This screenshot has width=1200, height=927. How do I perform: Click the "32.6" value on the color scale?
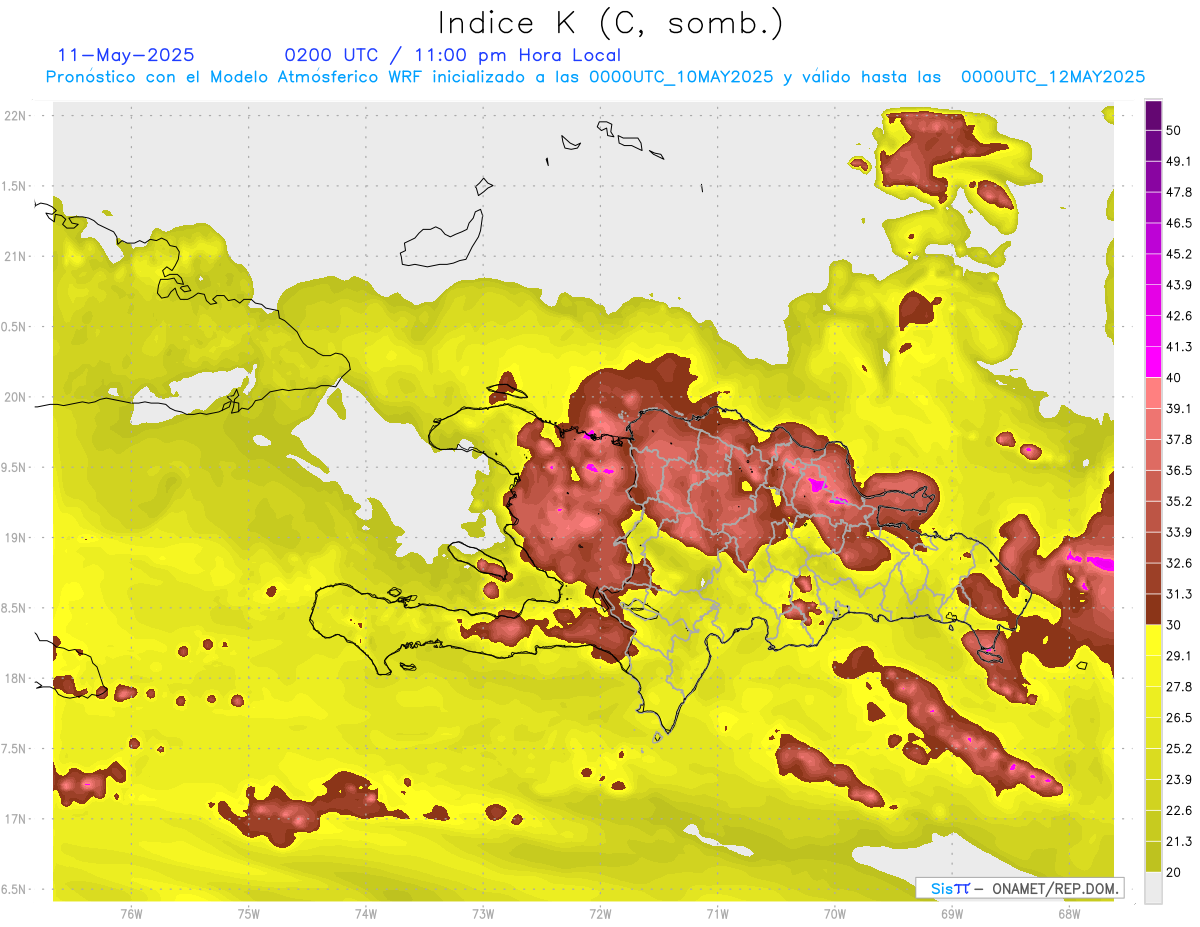coord(1179,563)
